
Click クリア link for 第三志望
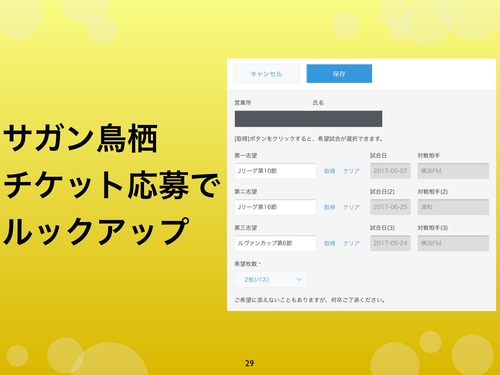click(351, 243)
